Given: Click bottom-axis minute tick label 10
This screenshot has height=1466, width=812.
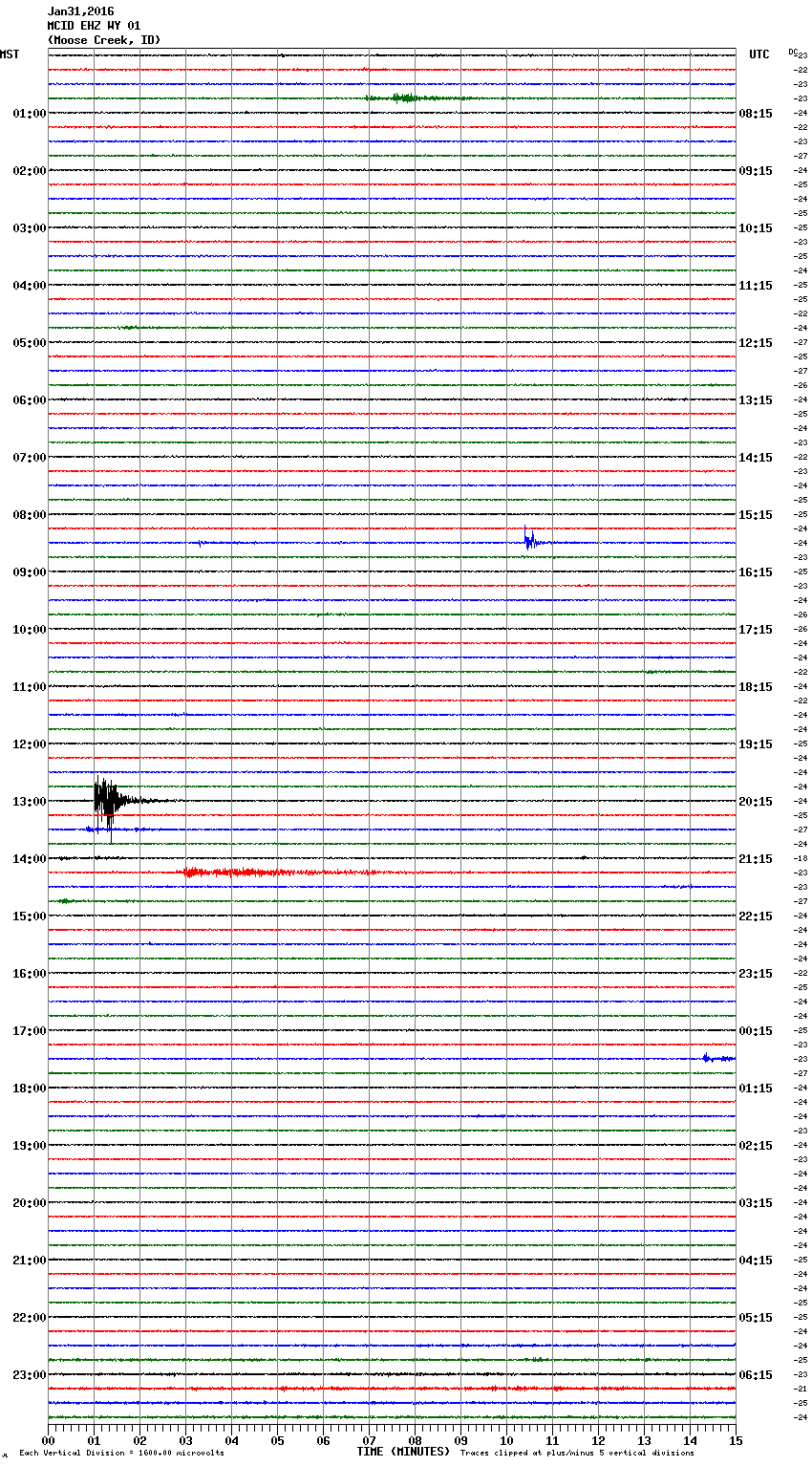Looking at the screenshot, I should [506, 1441].
